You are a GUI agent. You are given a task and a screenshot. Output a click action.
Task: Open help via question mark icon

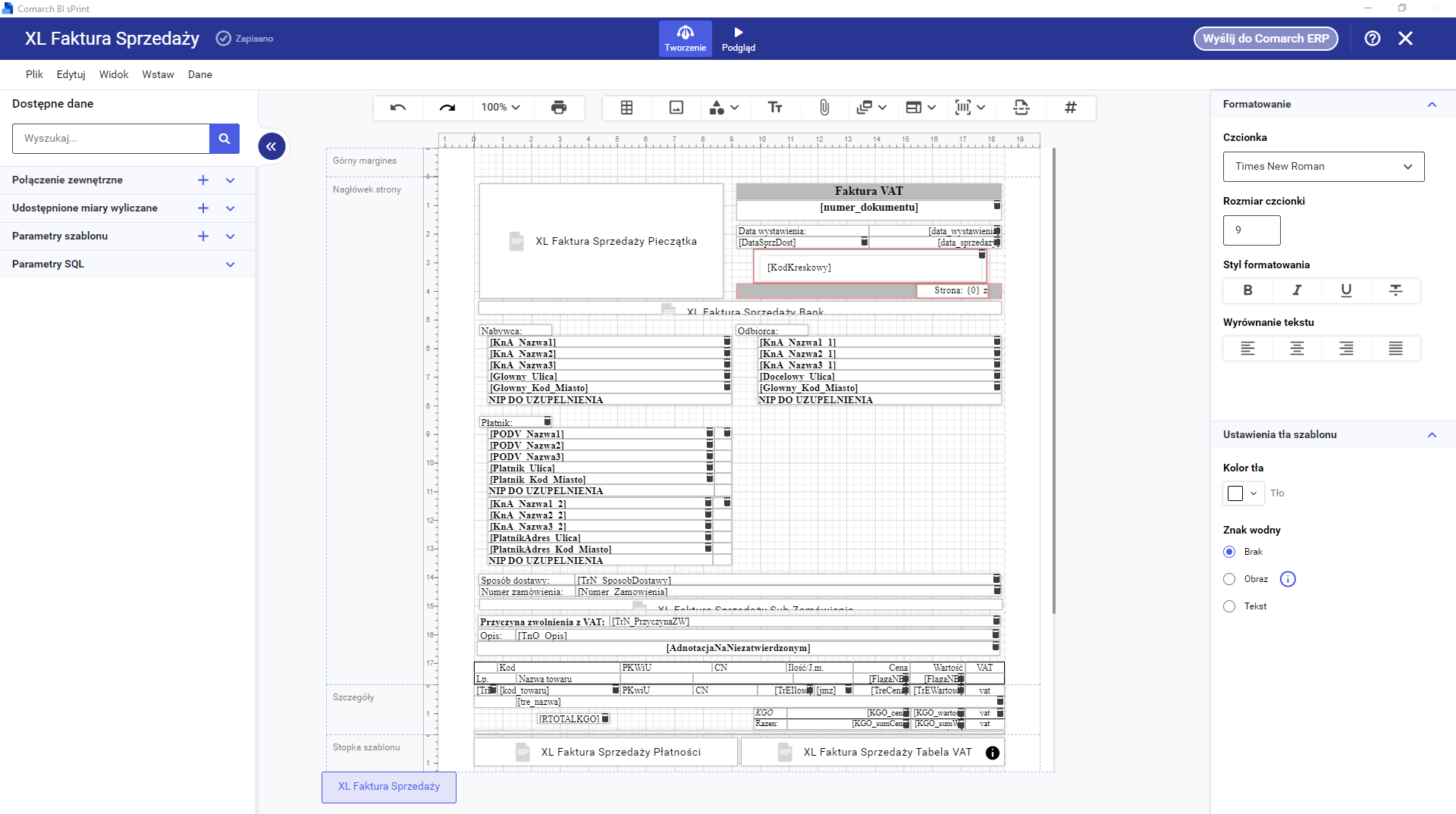tap(1373, 39)
